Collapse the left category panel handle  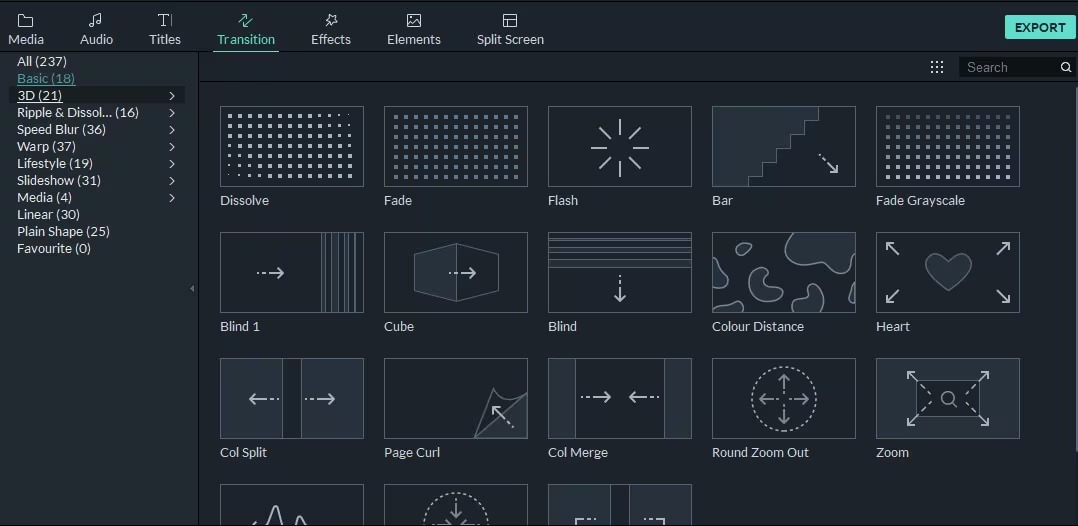coord(192,289)
